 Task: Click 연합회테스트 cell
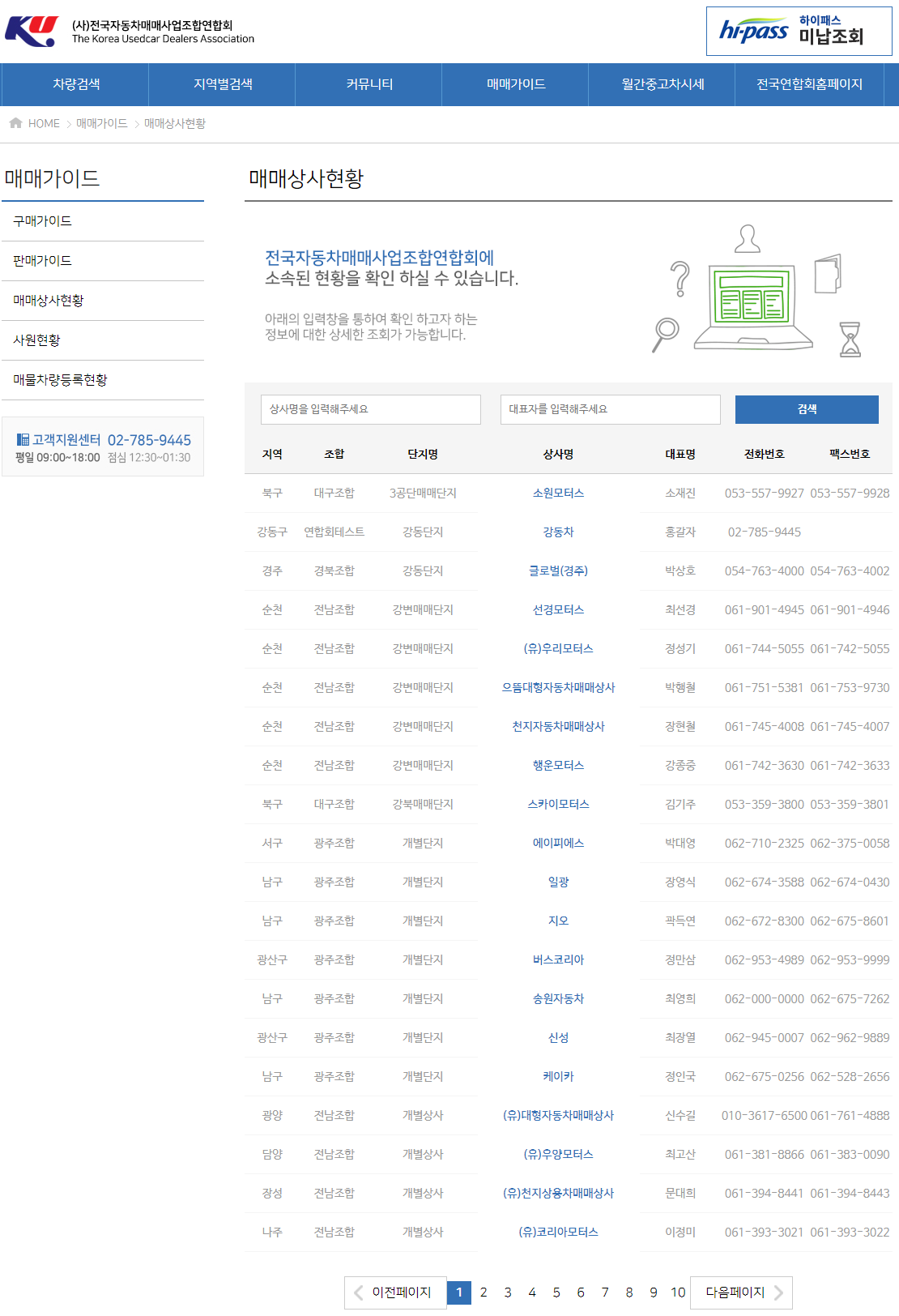click(x=334, y=532)
